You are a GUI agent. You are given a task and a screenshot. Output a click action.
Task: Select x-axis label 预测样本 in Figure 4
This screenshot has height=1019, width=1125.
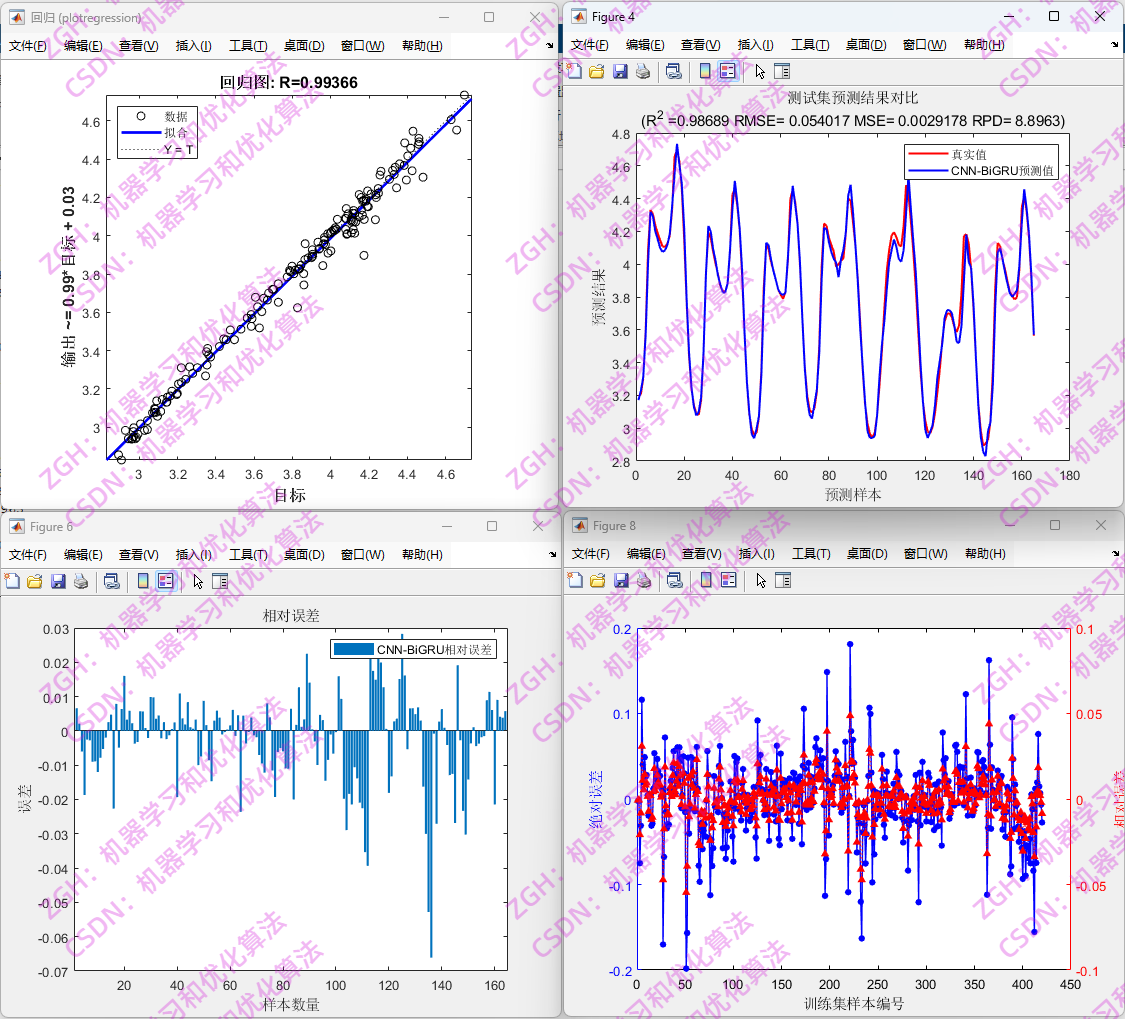[853, 494]
